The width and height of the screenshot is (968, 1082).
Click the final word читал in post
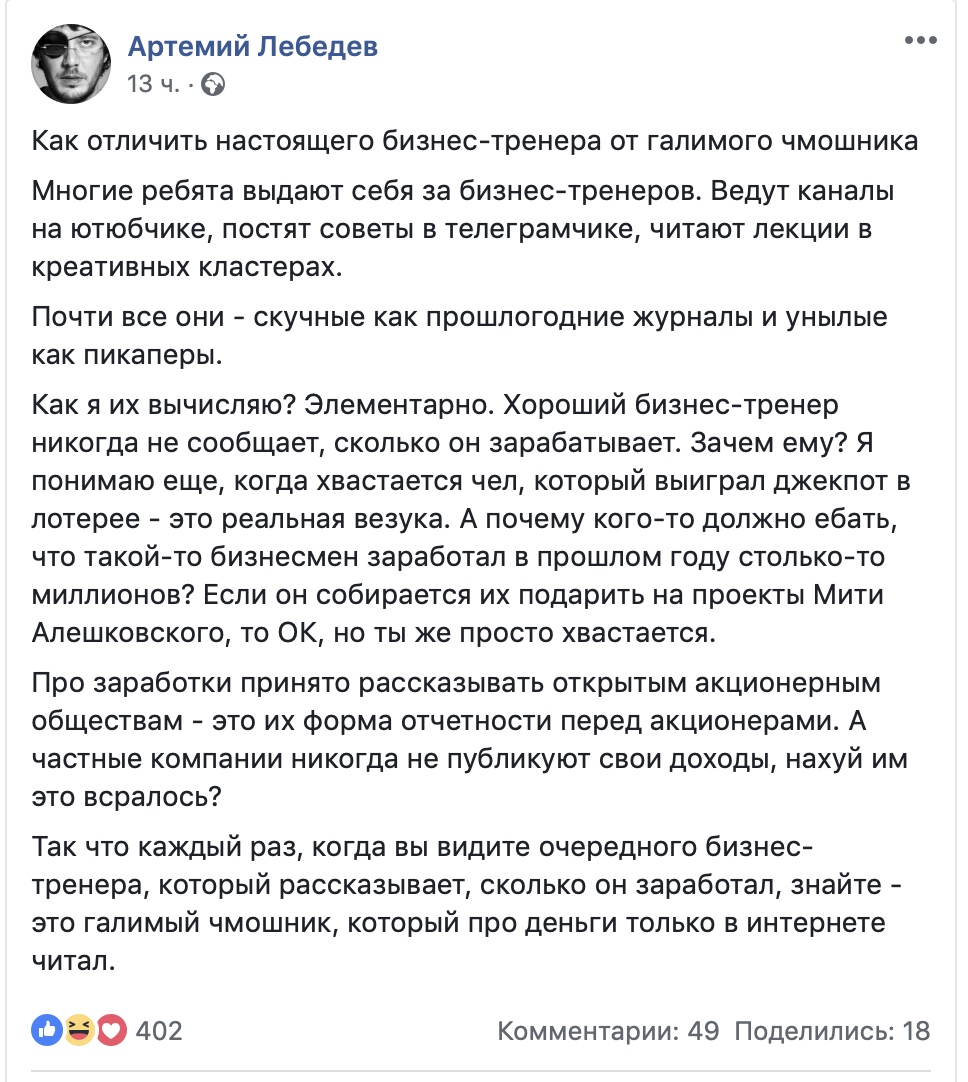(73, 961)
